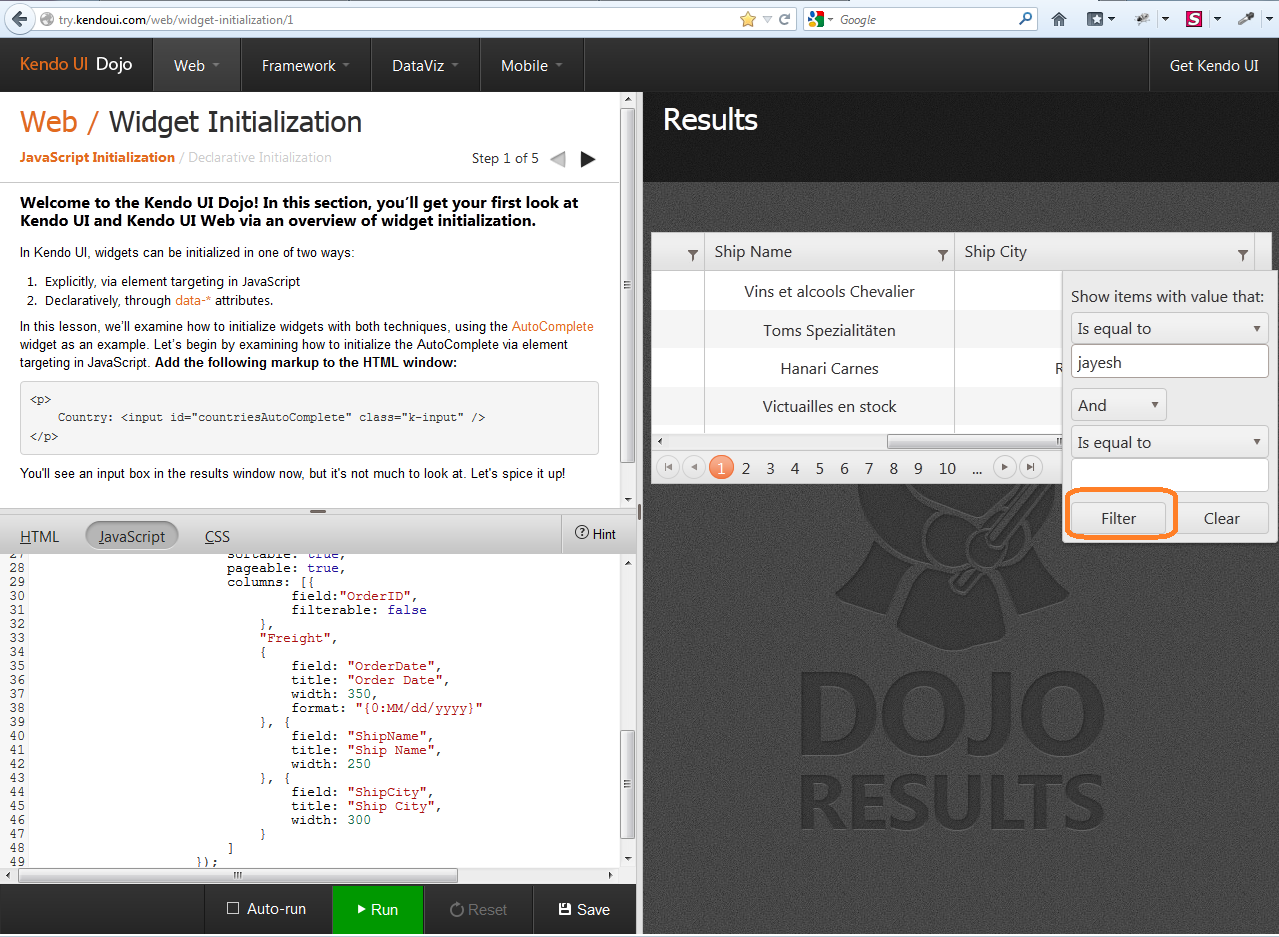Click 'Hanari Carnes' cell

pos(829,368)
